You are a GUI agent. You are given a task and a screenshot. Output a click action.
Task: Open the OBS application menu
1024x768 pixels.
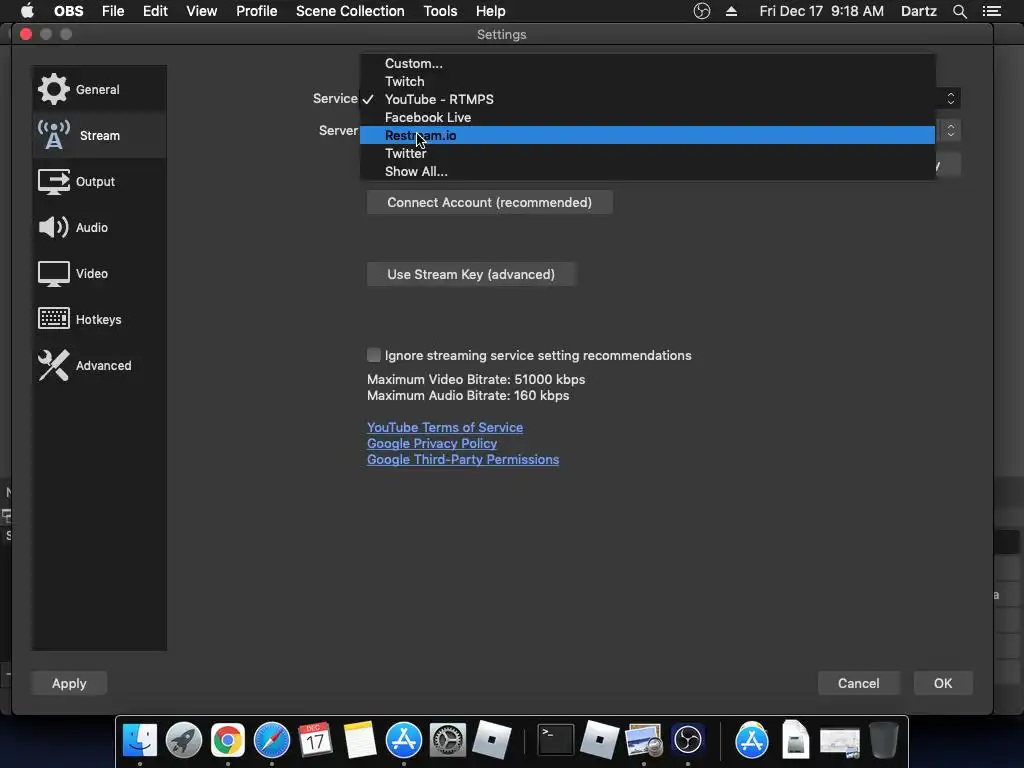pos(69,11)
